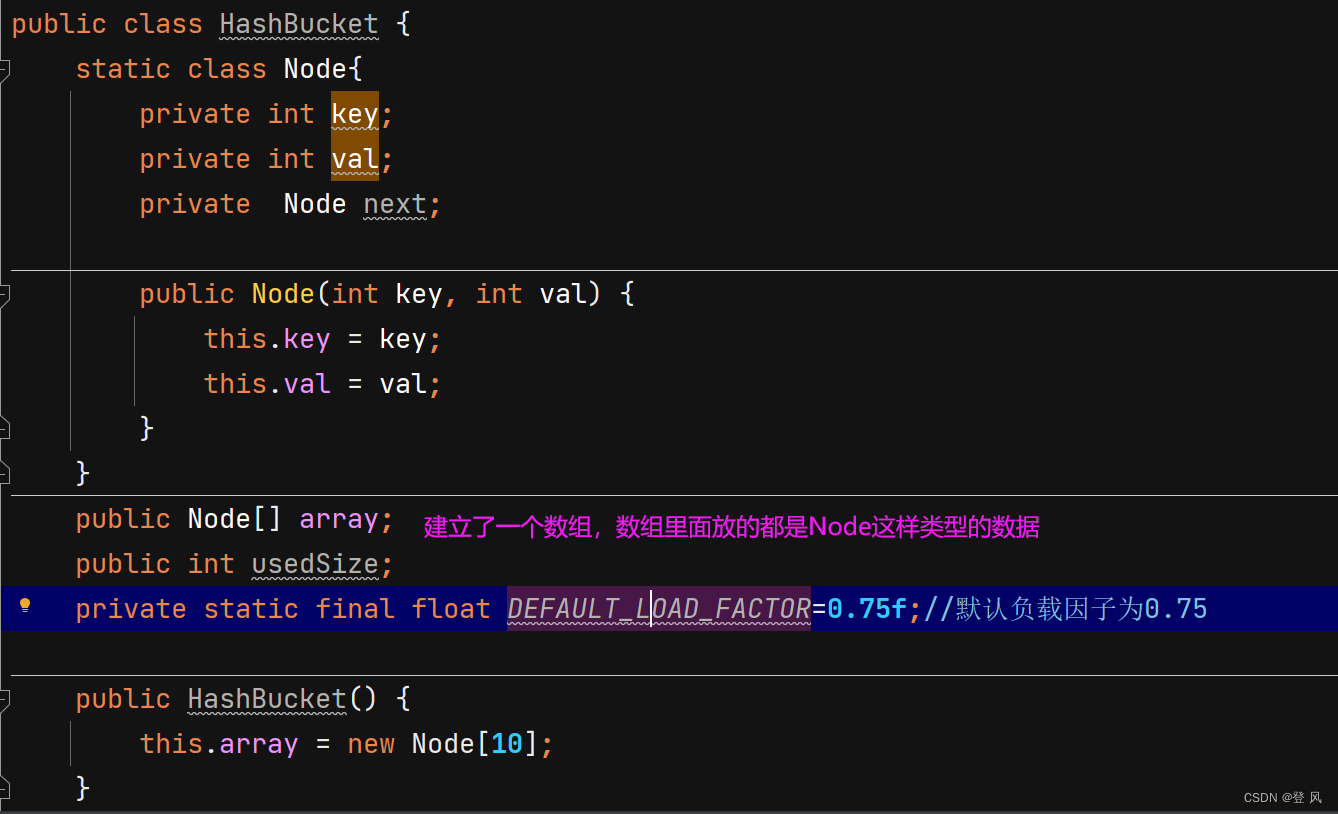Collapse the Node constructor fold marker

pos(3,294)
